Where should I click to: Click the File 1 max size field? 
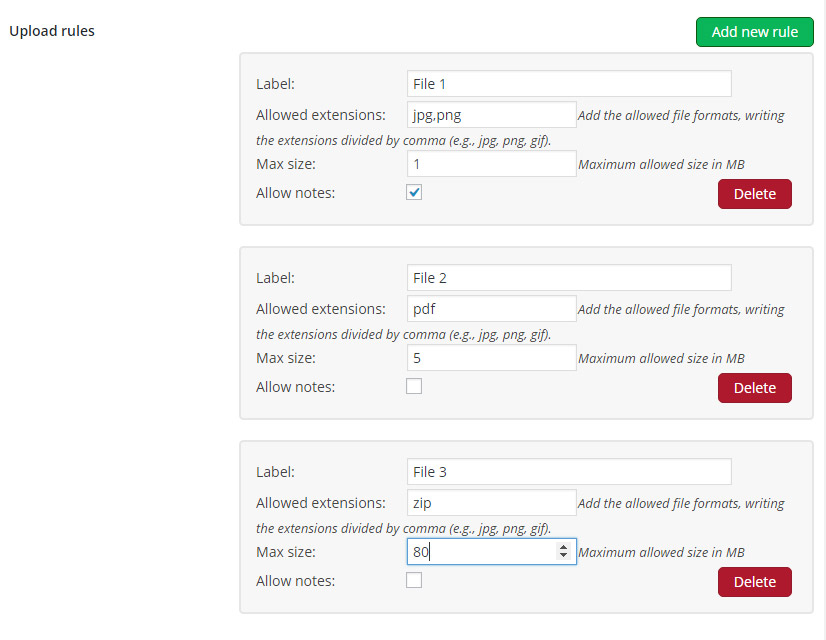(x=491, y=164)
